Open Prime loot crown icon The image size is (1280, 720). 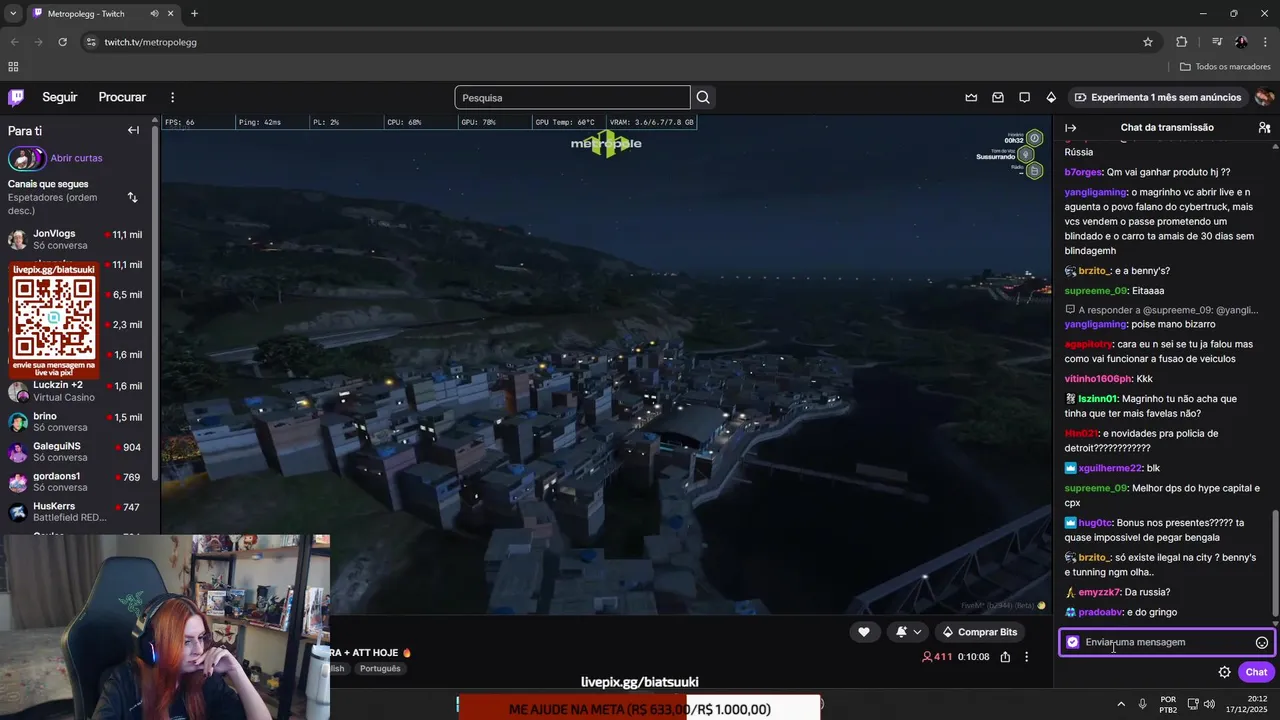971,97
